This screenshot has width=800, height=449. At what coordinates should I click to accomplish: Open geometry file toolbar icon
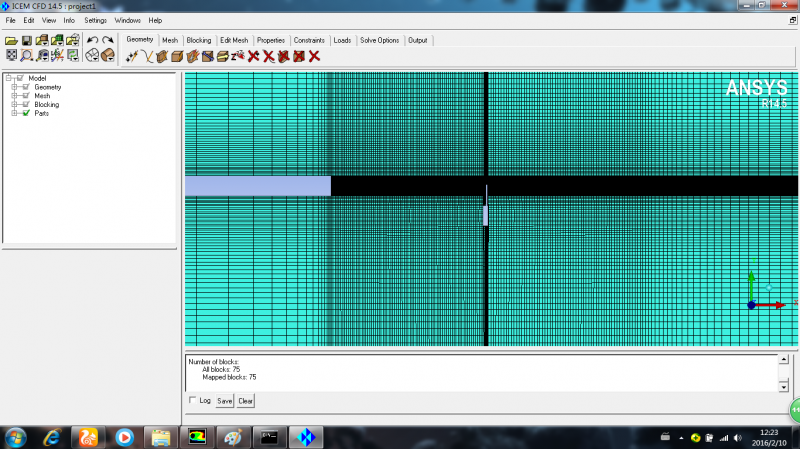(42, 40)
